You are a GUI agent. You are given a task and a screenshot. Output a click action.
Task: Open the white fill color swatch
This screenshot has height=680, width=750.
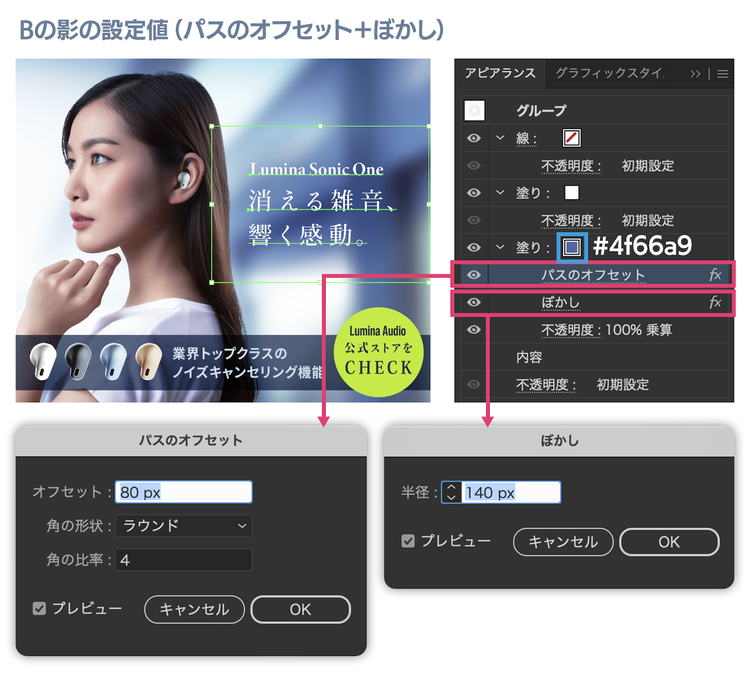pos(572,193)
